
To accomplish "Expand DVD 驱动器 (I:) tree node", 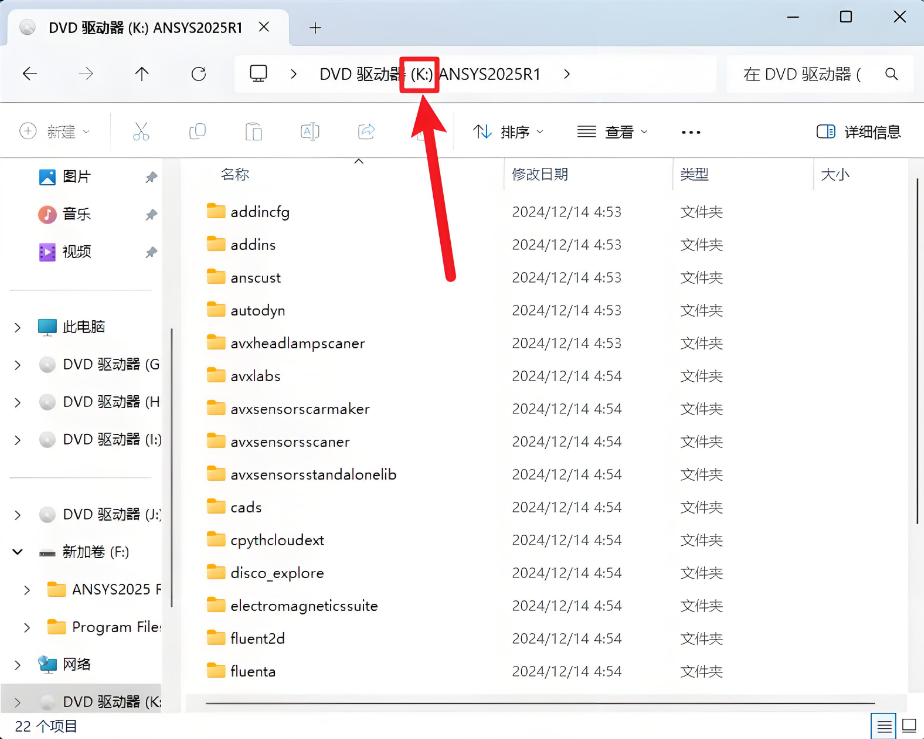I will pos(18,440).
